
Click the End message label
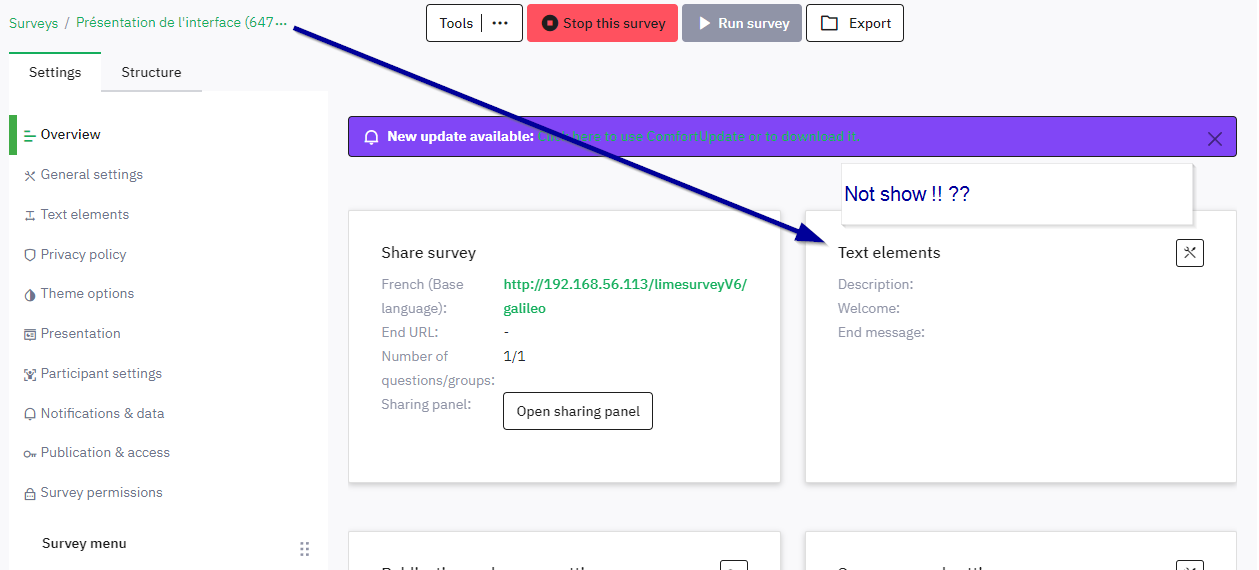(881, 333)
